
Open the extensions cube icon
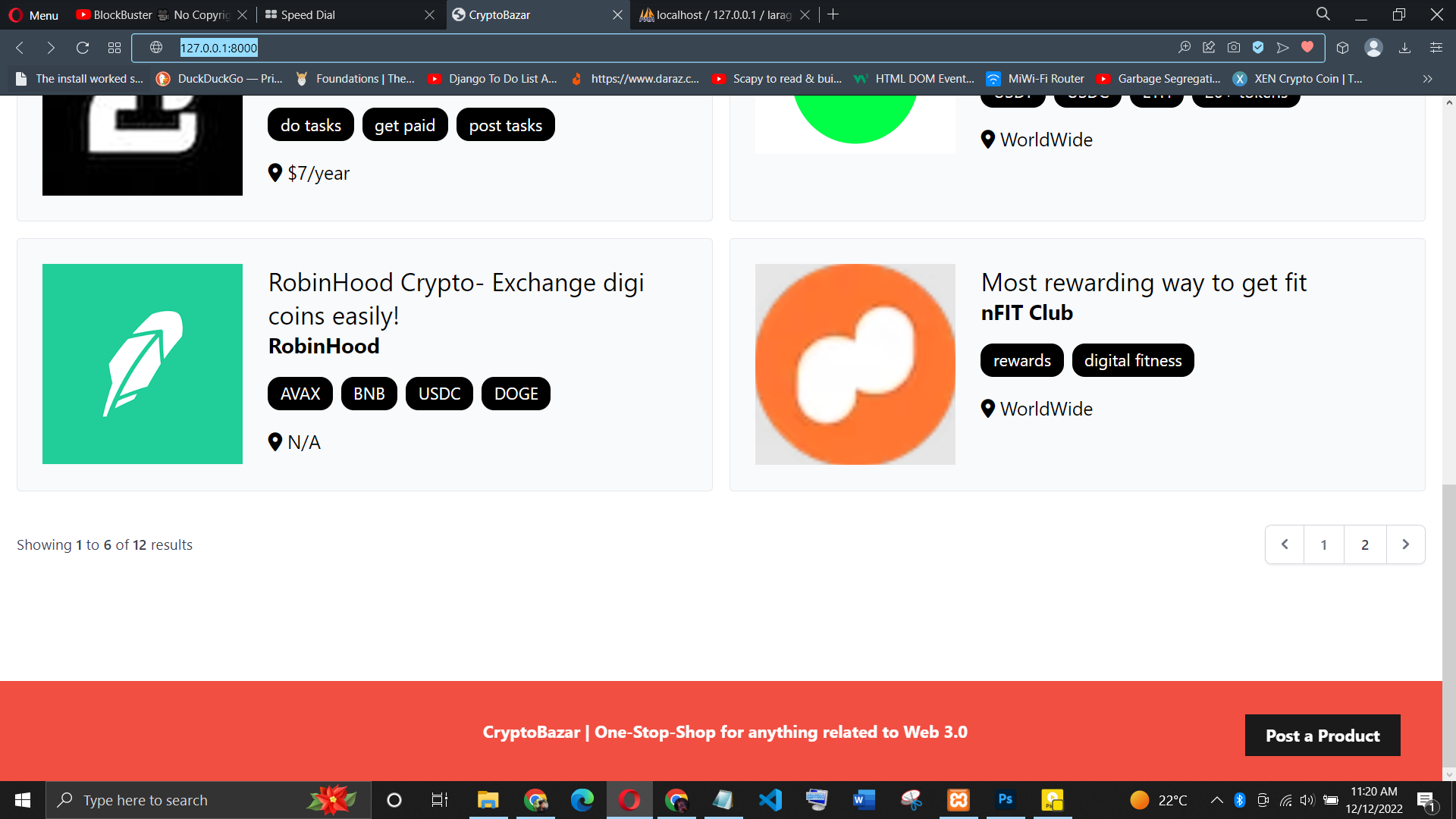pyautogui.click(x=1342, y=47)
